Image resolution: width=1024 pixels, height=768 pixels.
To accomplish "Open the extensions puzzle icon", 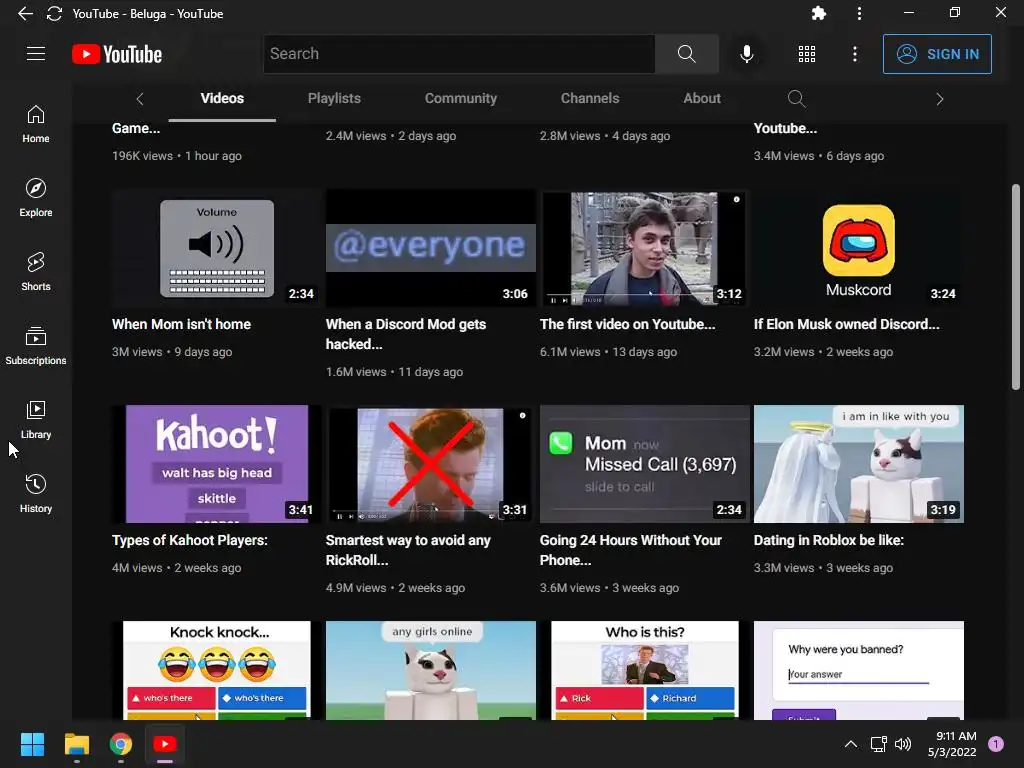I will pyautogui.click(x=818, y=13).
